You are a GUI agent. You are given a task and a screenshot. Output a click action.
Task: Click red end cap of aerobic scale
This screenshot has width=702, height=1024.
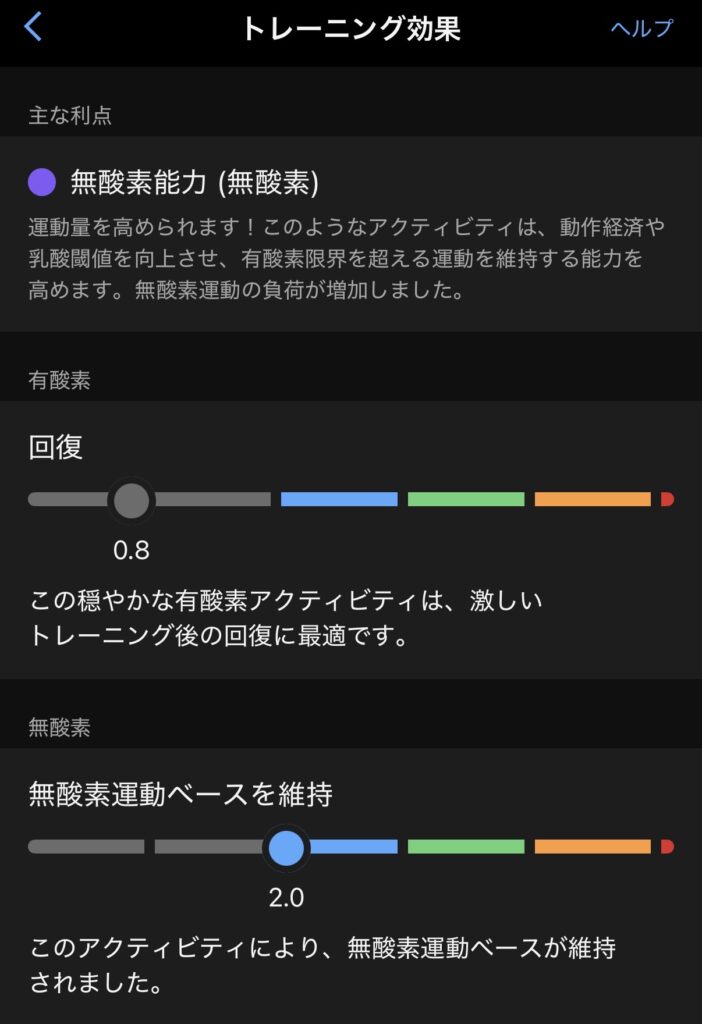(667, 499)
